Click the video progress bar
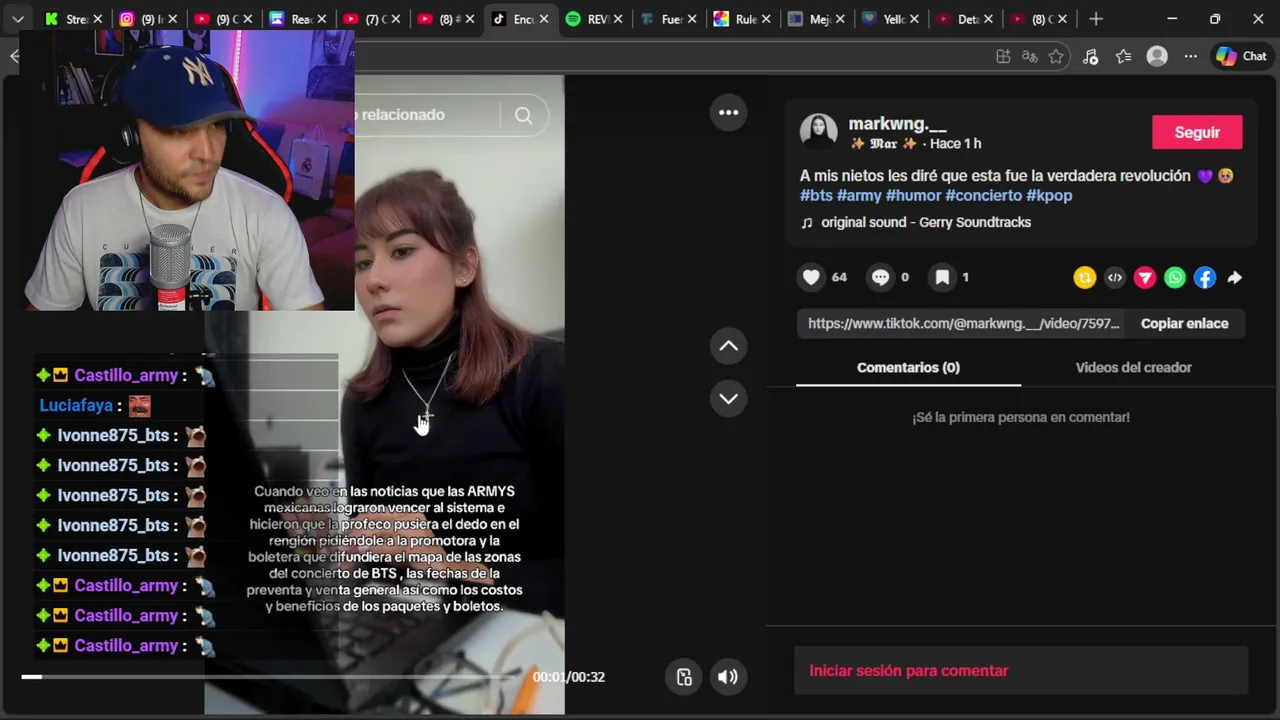1280x720 pixels. click(270, 677)
